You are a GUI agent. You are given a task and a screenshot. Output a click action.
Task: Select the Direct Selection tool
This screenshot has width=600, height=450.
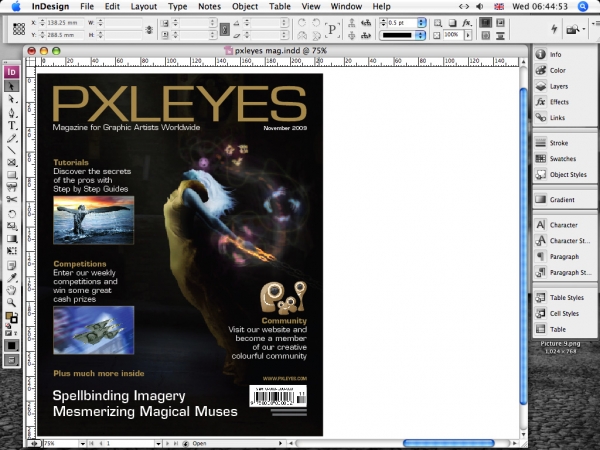[11, 99]
